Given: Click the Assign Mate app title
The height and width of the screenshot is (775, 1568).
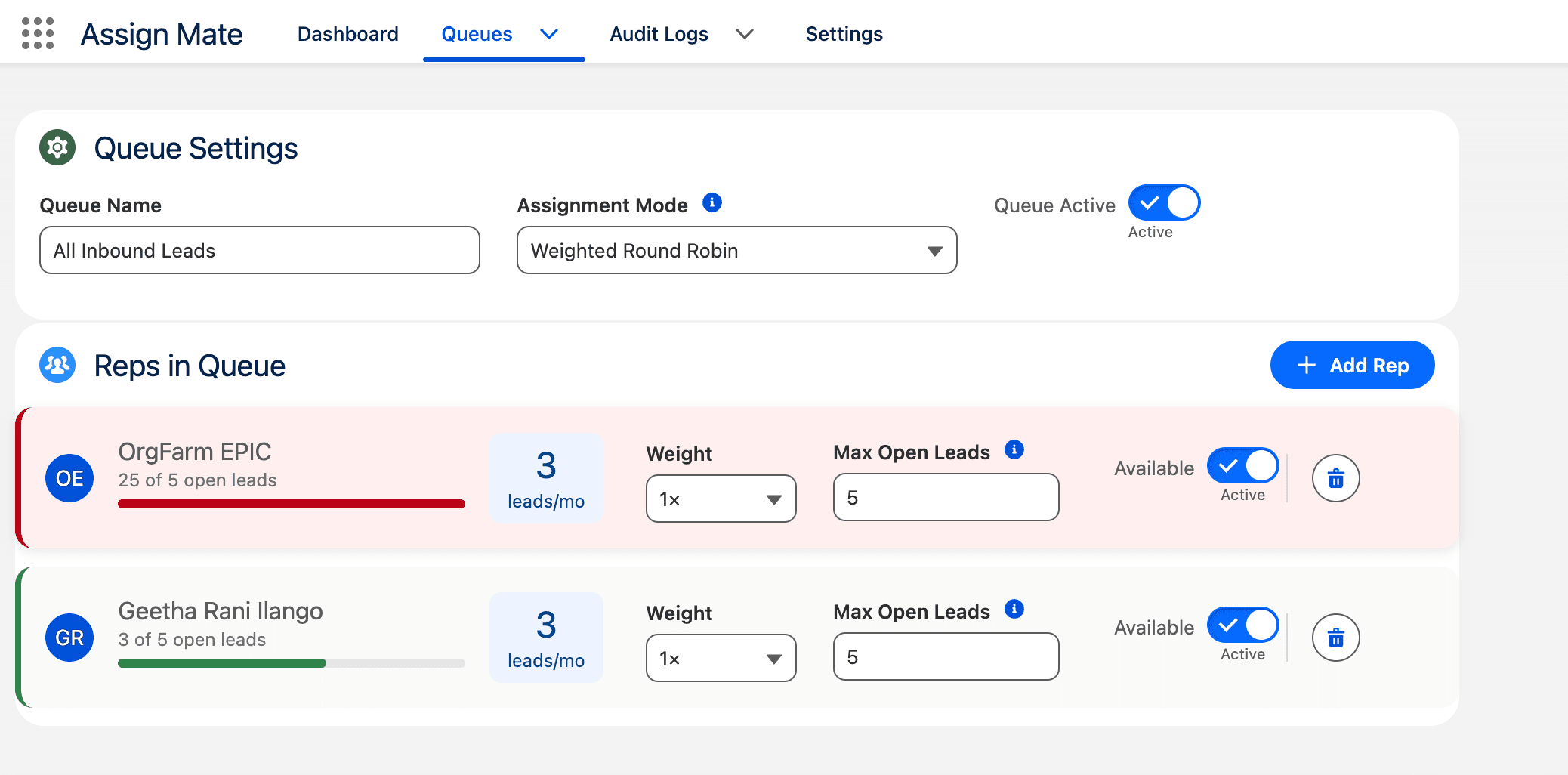Looking at the screenshot, I should pos(162,34).
